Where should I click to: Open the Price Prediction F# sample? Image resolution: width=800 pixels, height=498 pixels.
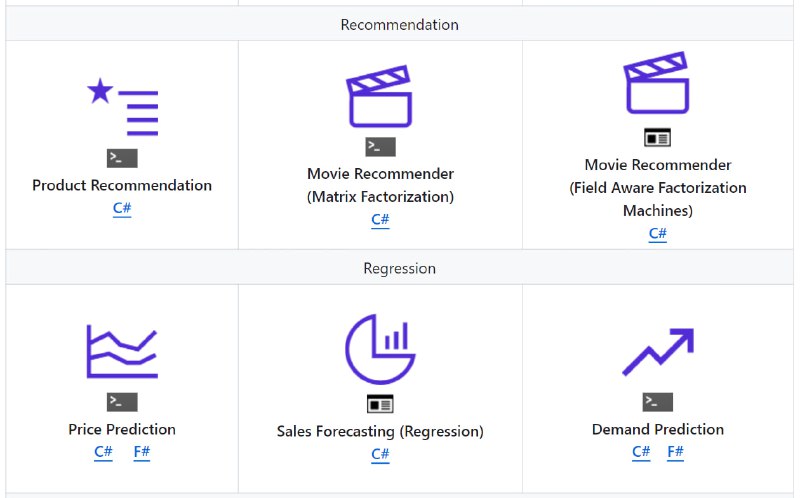[142, 452]
